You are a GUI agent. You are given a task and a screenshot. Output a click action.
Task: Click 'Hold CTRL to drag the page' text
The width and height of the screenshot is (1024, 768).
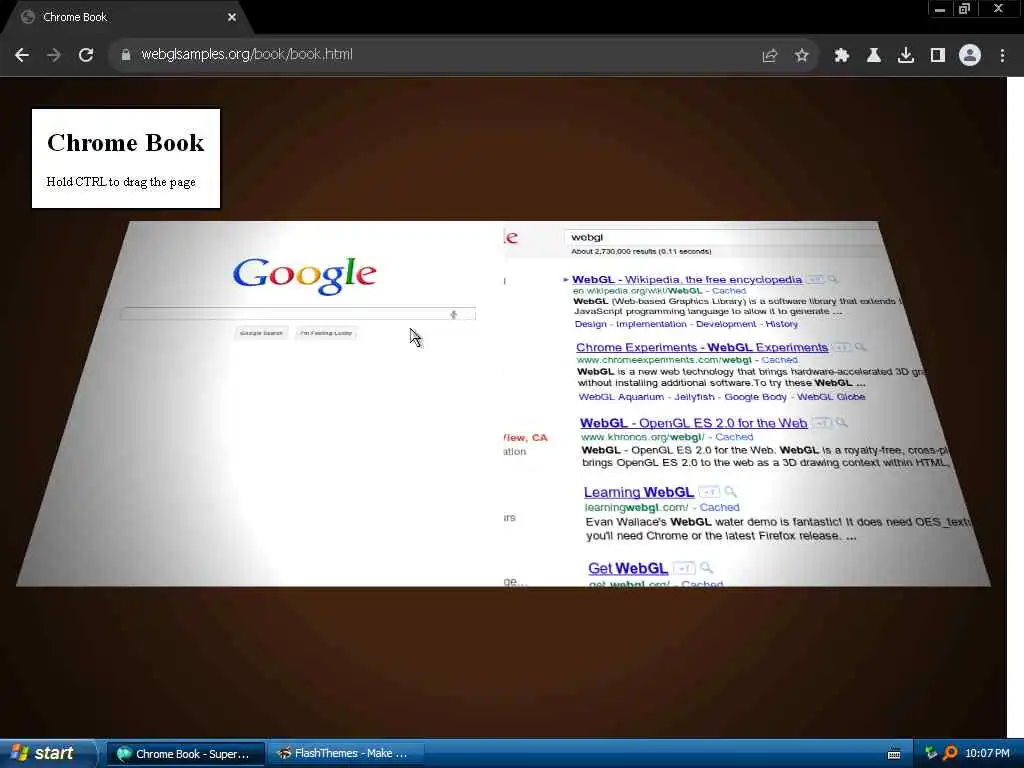[121, 182]
